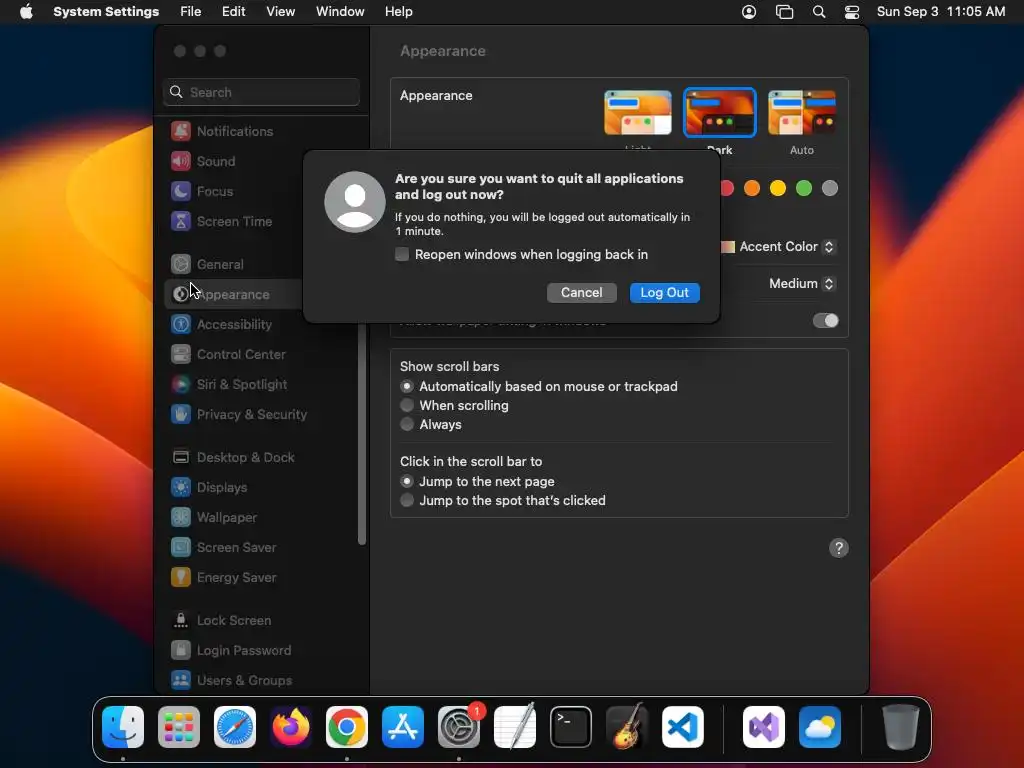
Task: Open Terminal from the Dock
Action: pos(571,727)
